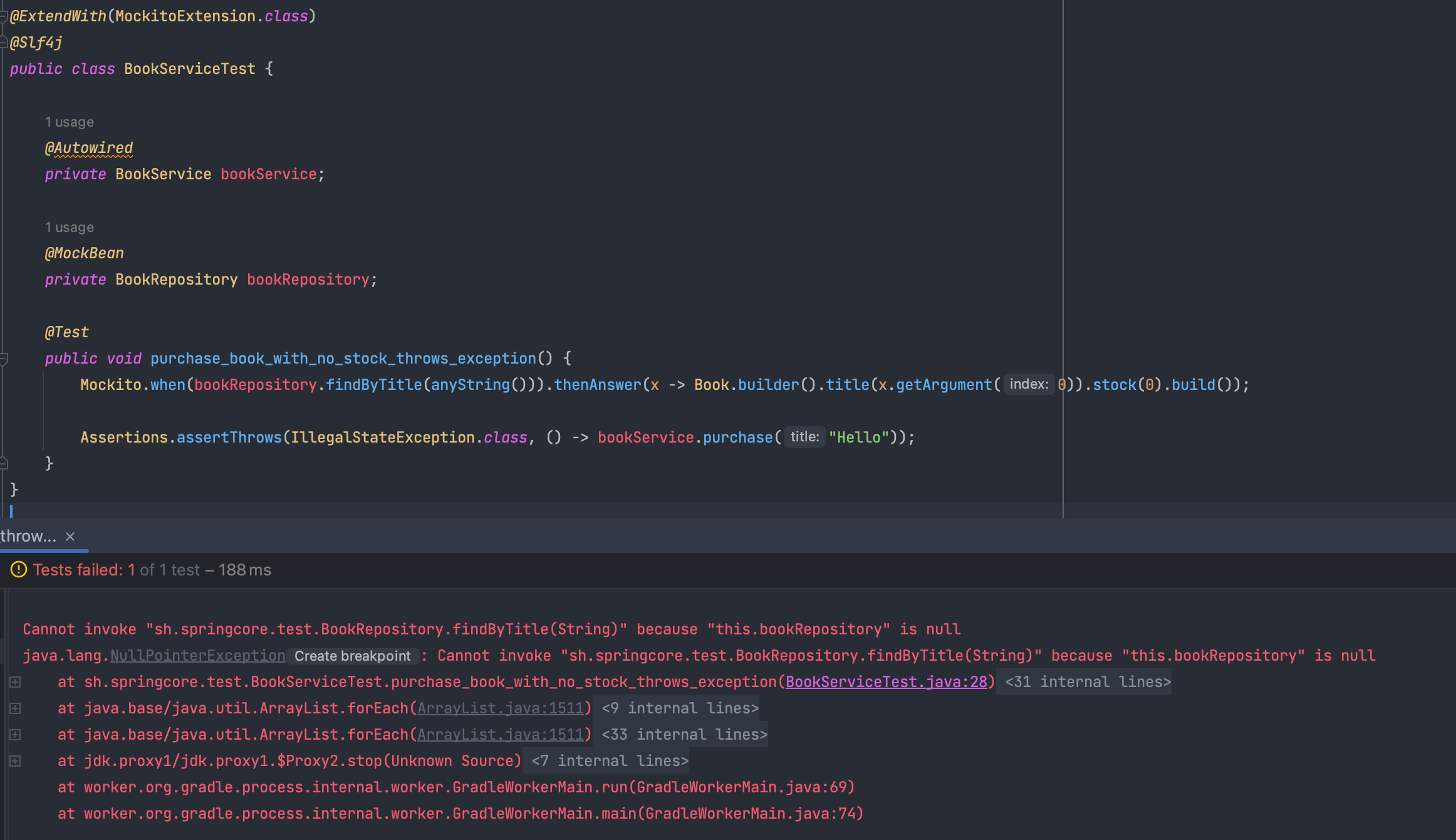Expand the <33 internal lines> fold

coord(684,735)
